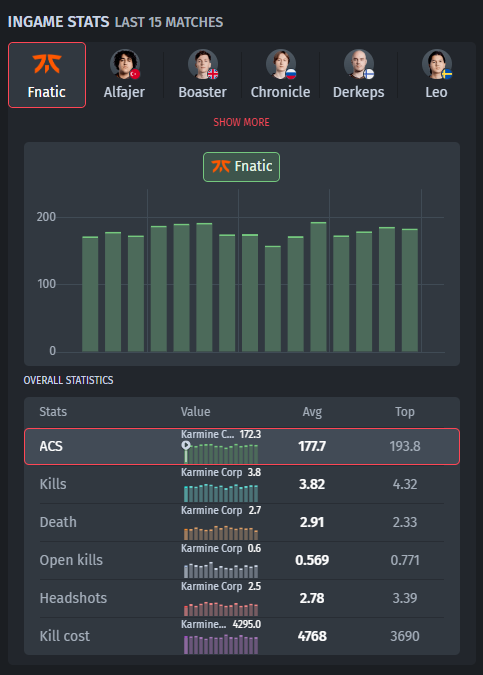Click the 'Karmine Corp 2.7' label
This screenshot has height=675, width=483.
(x=221, y=510)
